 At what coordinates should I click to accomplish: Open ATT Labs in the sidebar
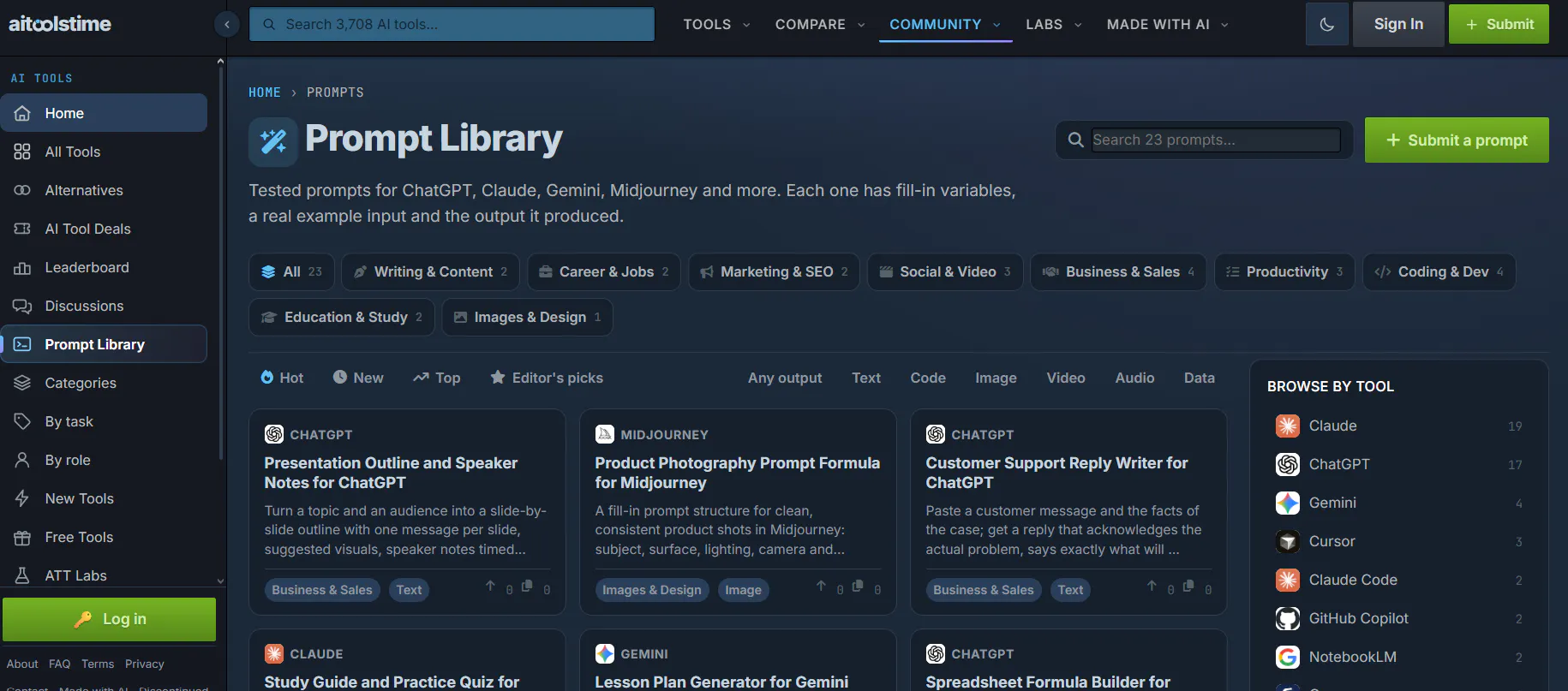point(104,575)
